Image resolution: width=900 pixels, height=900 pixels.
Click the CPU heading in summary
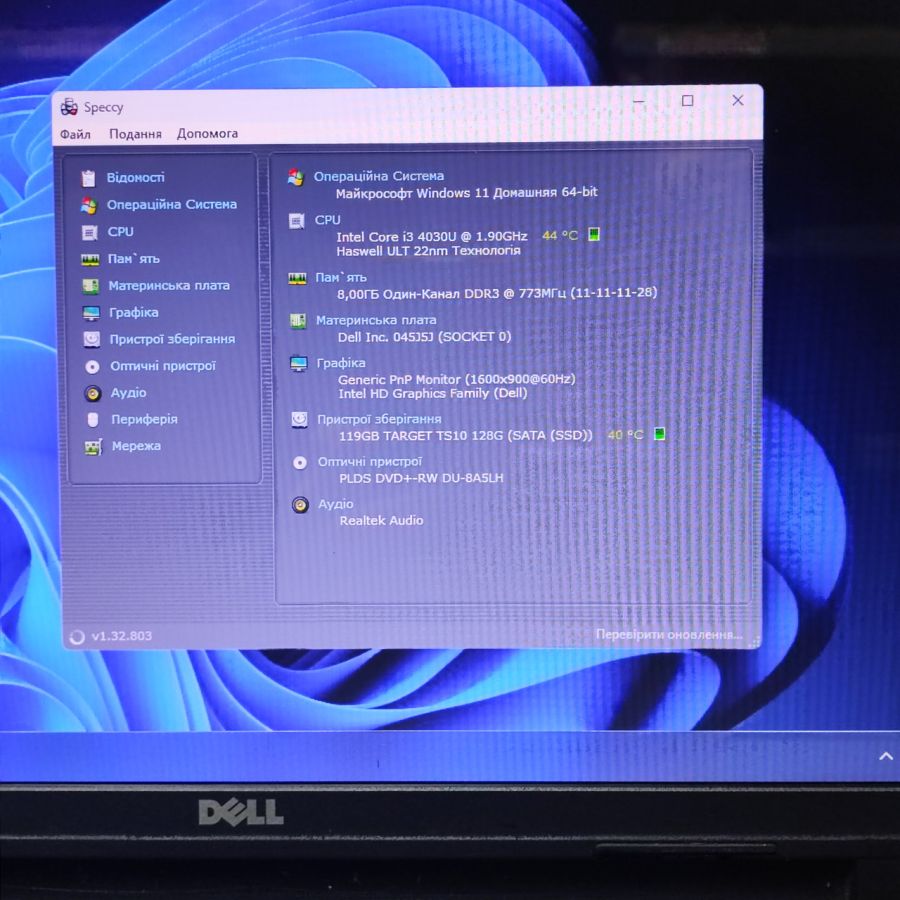click(x=327, y=220)
